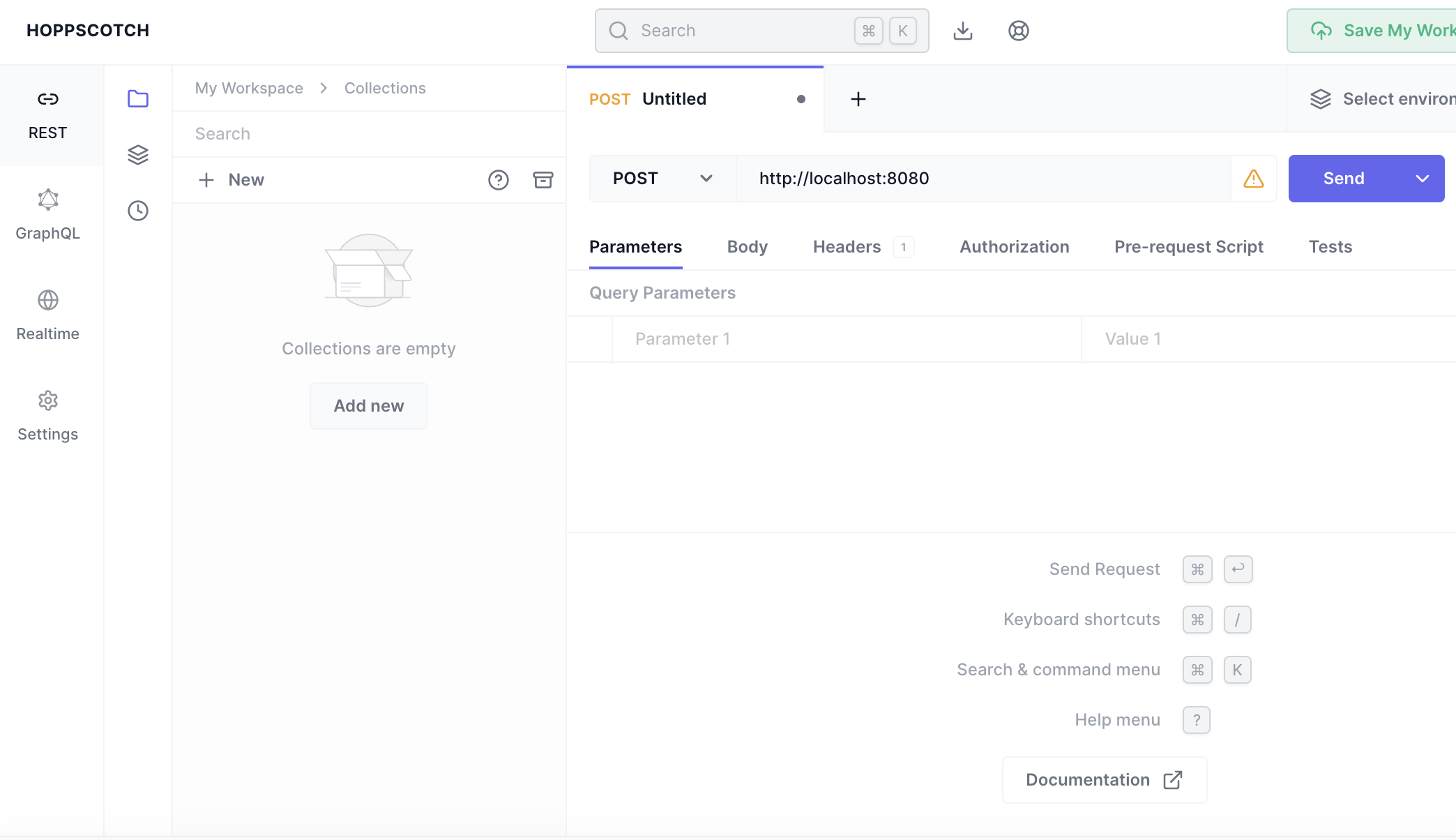Expand the Send options arrow
The image size is (1456, 840).
click(x=1423, y=179)
